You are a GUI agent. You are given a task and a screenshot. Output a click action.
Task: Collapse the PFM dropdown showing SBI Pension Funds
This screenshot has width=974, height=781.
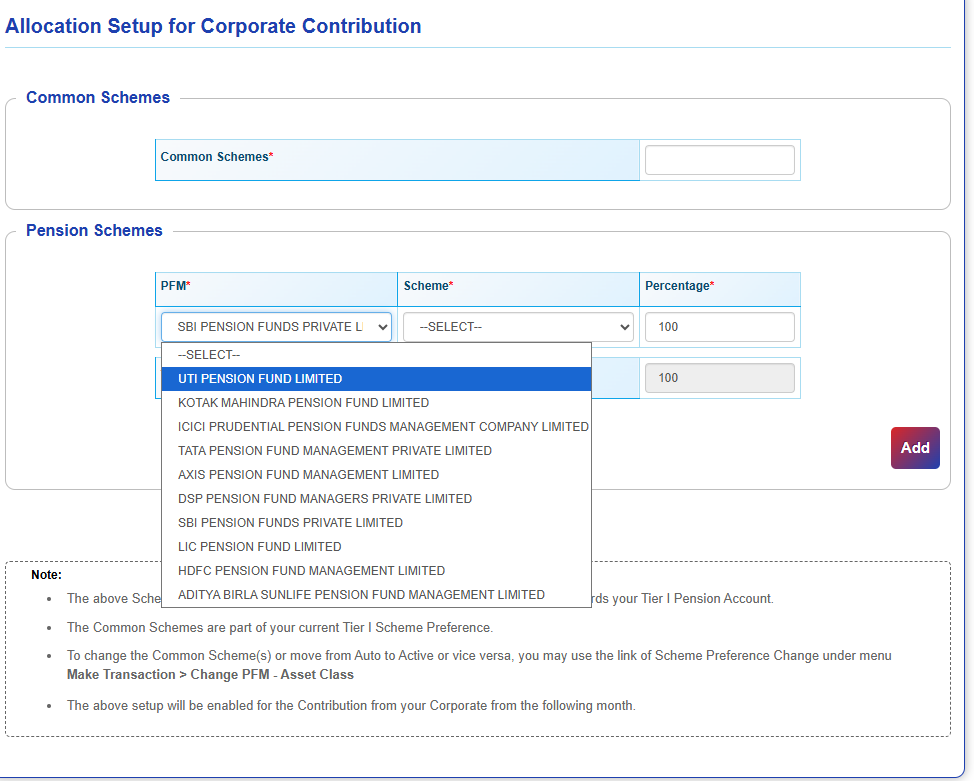(x=276, y=327)
